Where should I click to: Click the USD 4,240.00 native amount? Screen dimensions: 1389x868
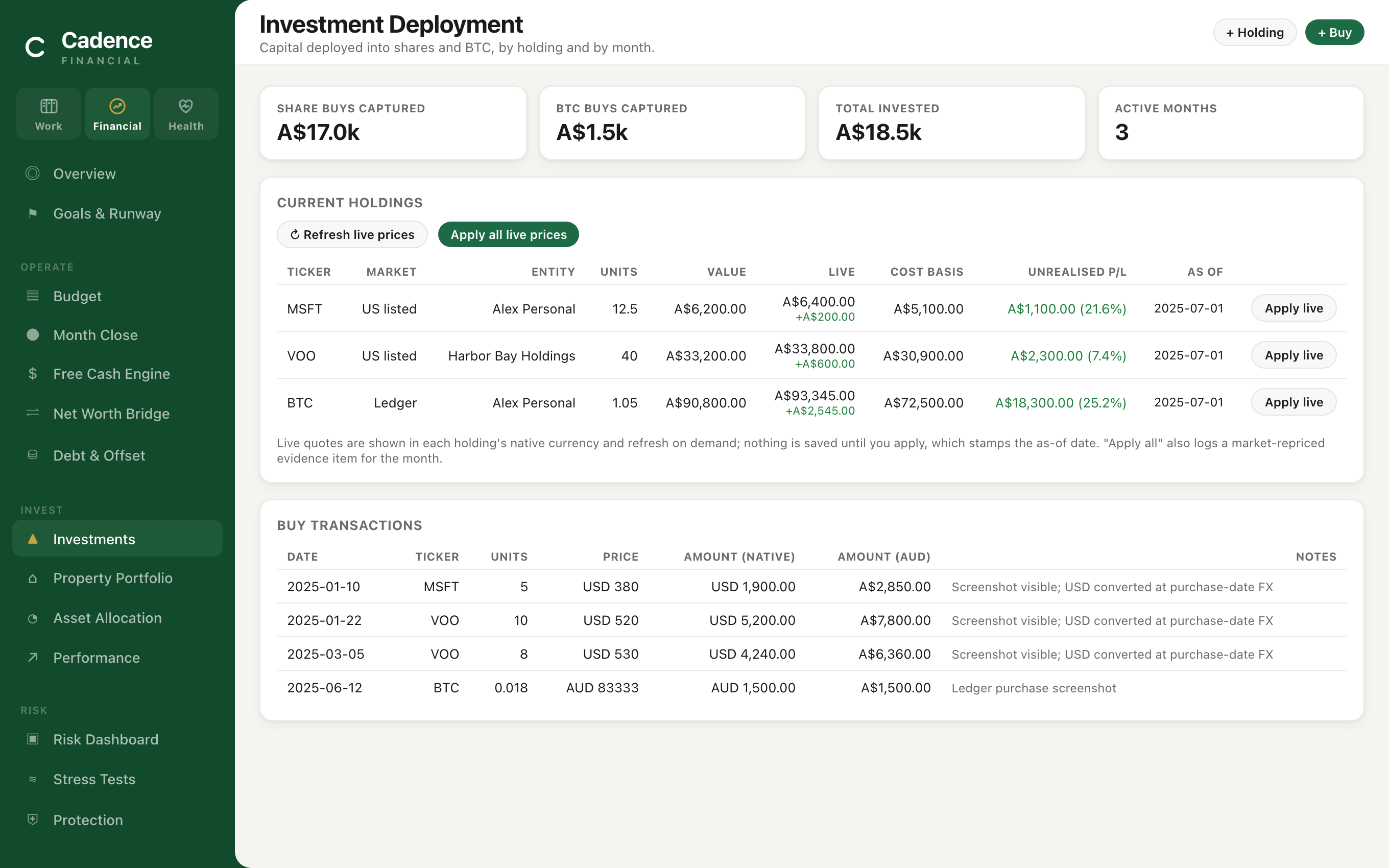tap(752, 654)
